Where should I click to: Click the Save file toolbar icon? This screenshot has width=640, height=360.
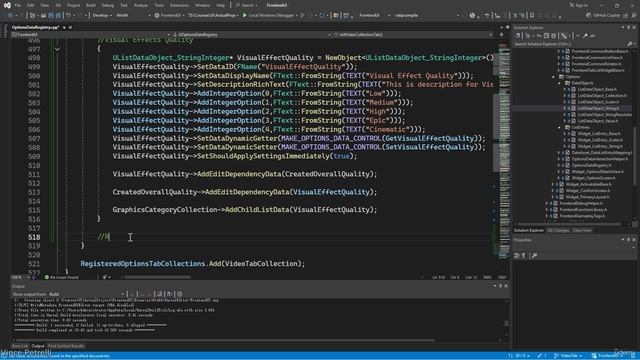click(x=51, y=16)
